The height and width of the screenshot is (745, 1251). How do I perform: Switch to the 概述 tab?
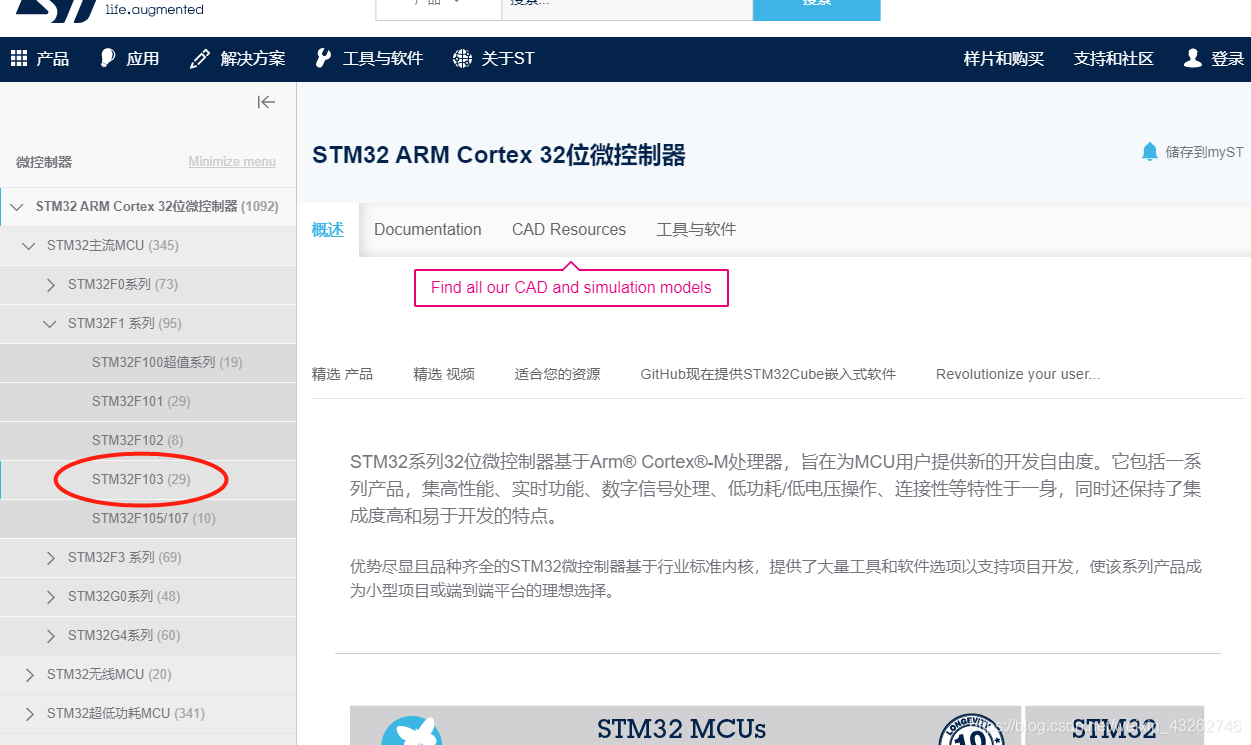pyautogui.click(x=328, y=230)
